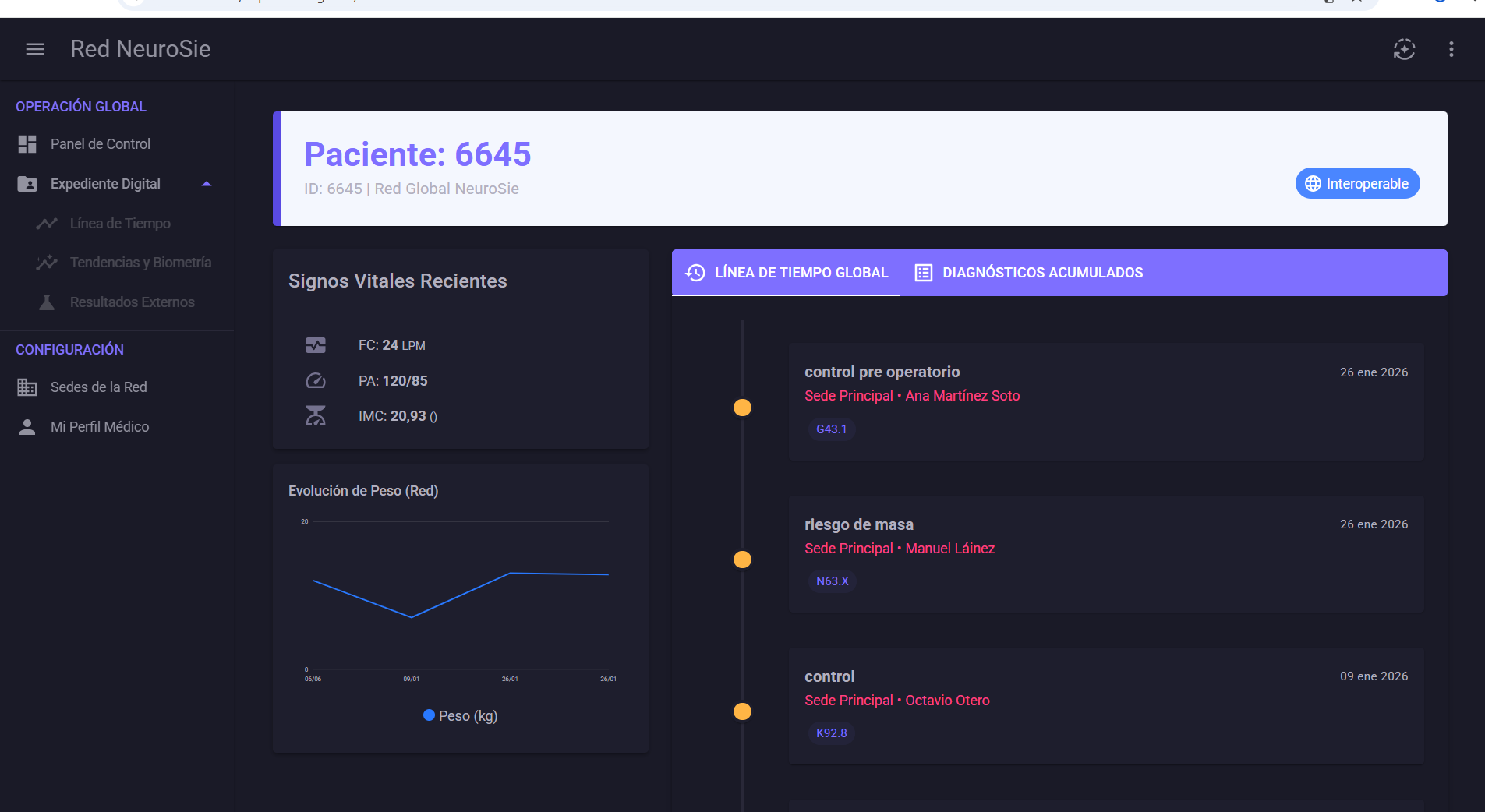Click the G43.1 diagnosis code chip
1485x812 pixels.
point(831,429)
